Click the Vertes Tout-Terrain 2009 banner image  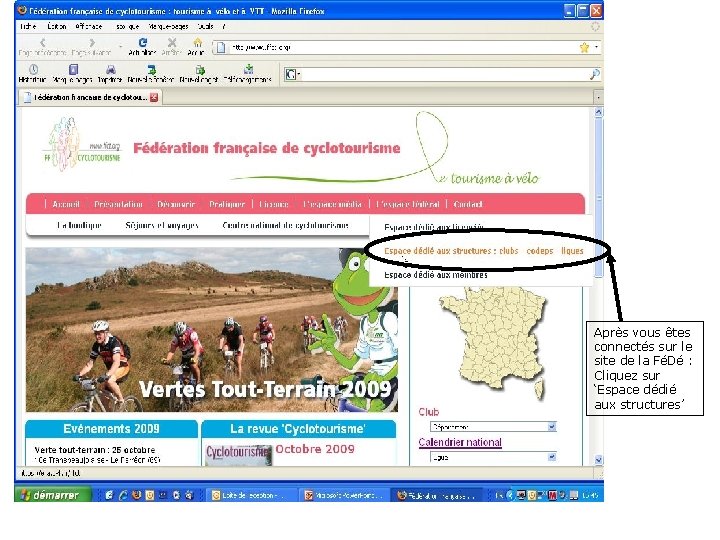[x=212, y=330]
